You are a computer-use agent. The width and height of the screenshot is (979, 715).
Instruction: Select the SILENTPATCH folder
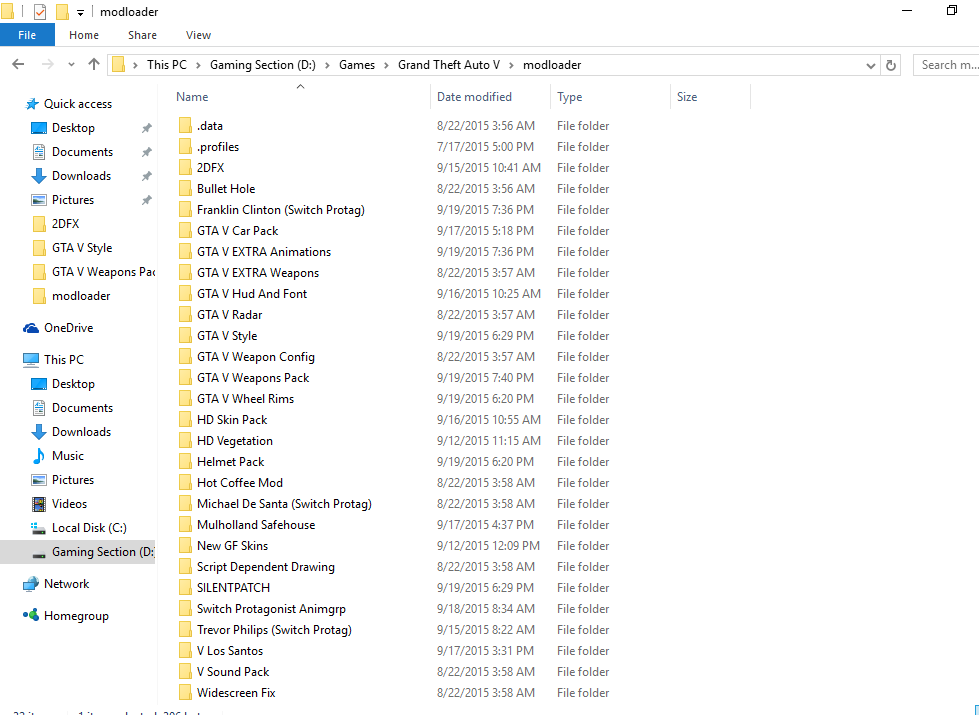tap(233, 588)
